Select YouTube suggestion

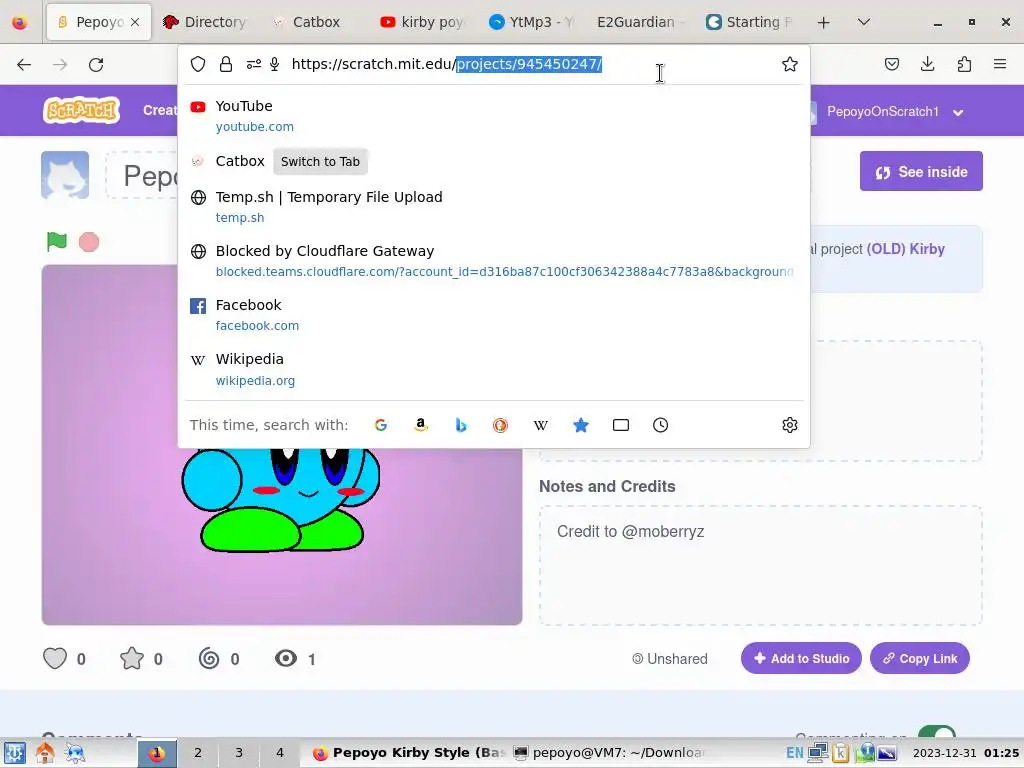[x=493, y=116]
